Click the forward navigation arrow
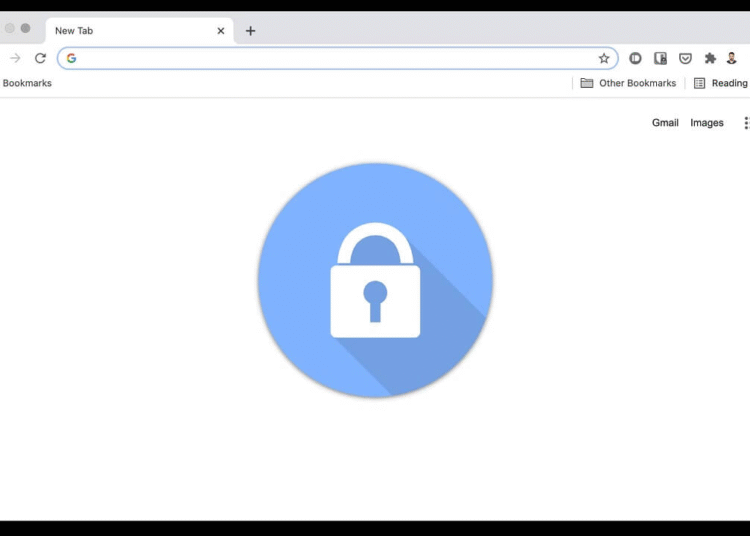750x536 pixels. [15, 58]
